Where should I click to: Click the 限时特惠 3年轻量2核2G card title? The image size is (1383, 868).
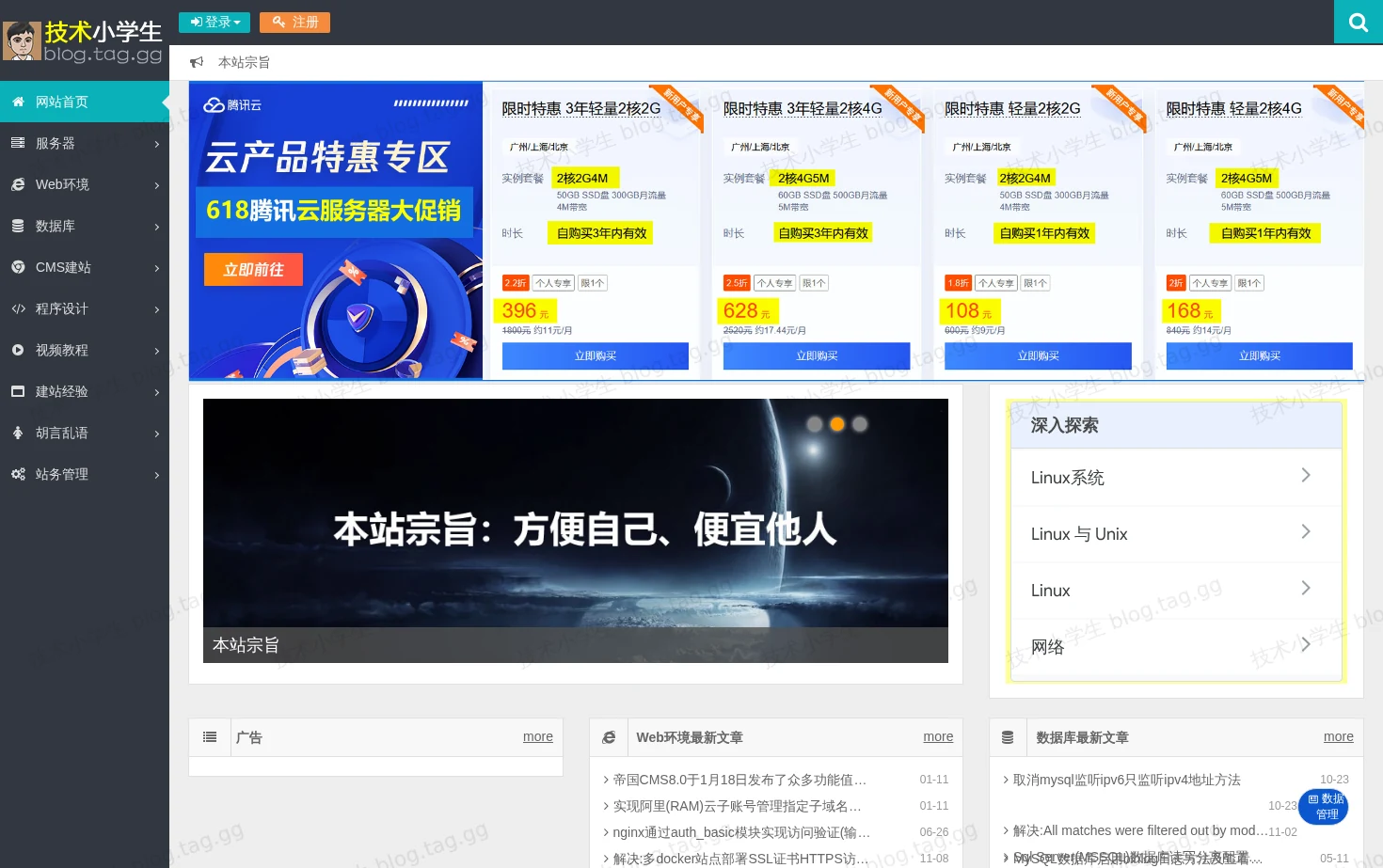[x=581, y=108]
